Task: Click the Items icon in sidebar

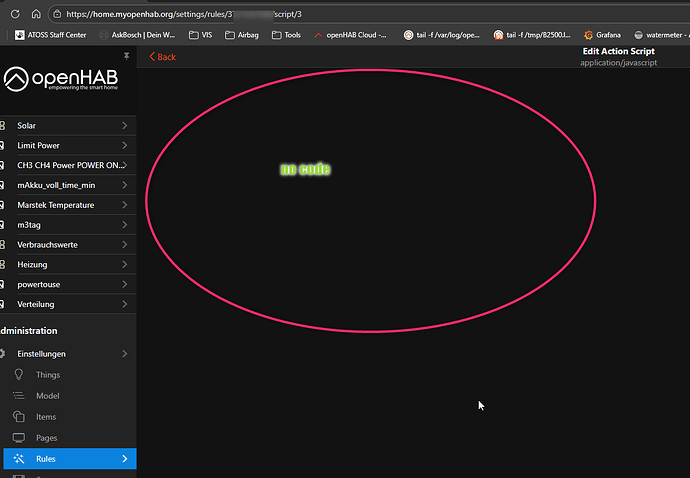Action: coord(18,417)
